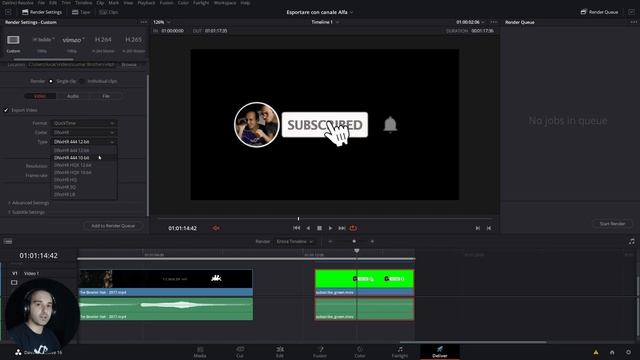Viewport: 640px width, 360px height.
Task: Jump to last frame in viewer
Action: coord(342,228)
